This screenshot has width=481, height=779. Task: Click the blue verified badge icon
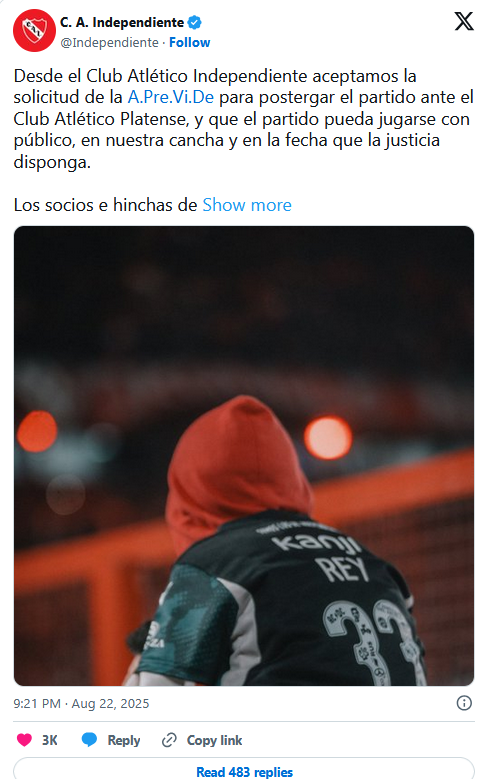tap(194, 22)
